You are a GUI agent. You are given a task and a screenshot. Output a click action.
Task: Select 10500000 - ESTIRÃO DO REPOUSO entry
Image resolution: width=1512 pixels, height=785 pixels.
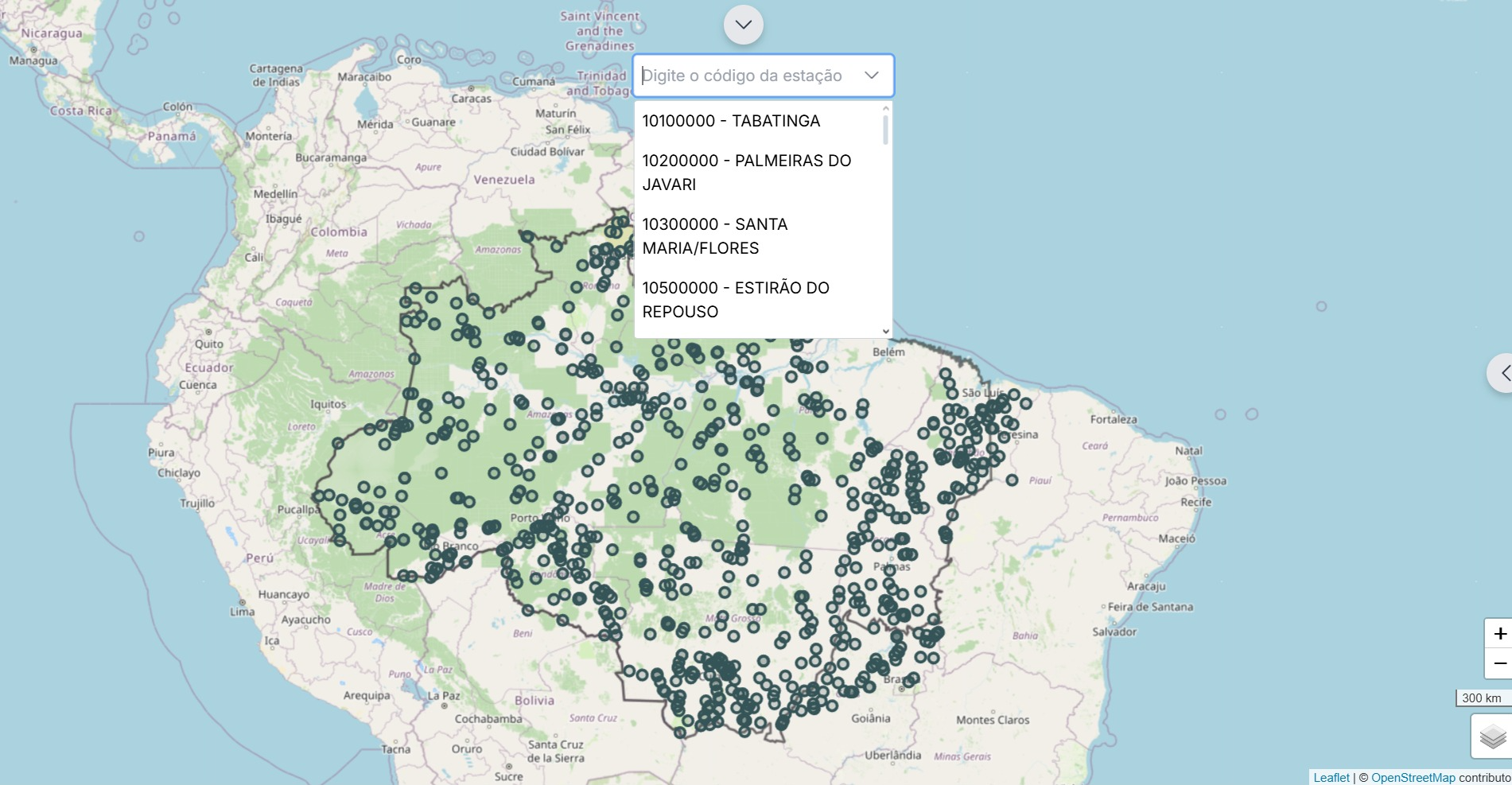point(735,300)
